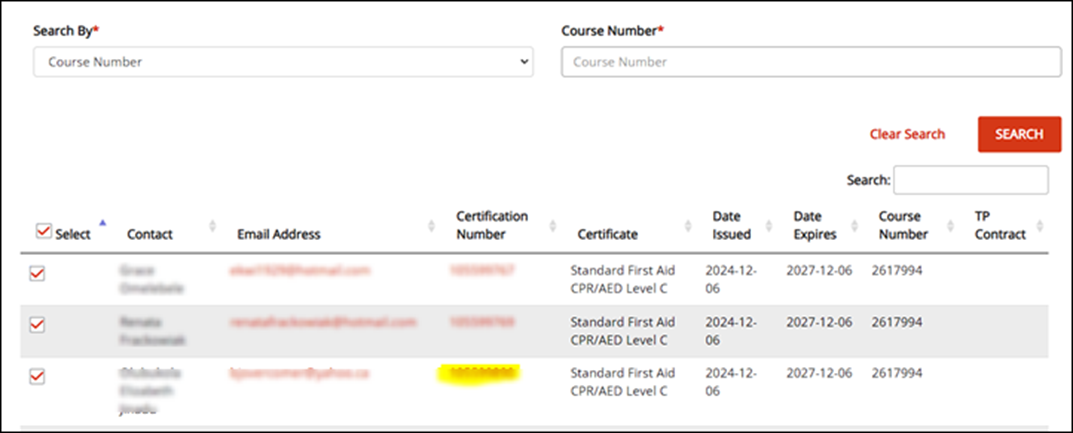Sort table by TP Contract column

[x=1040, y=226]
